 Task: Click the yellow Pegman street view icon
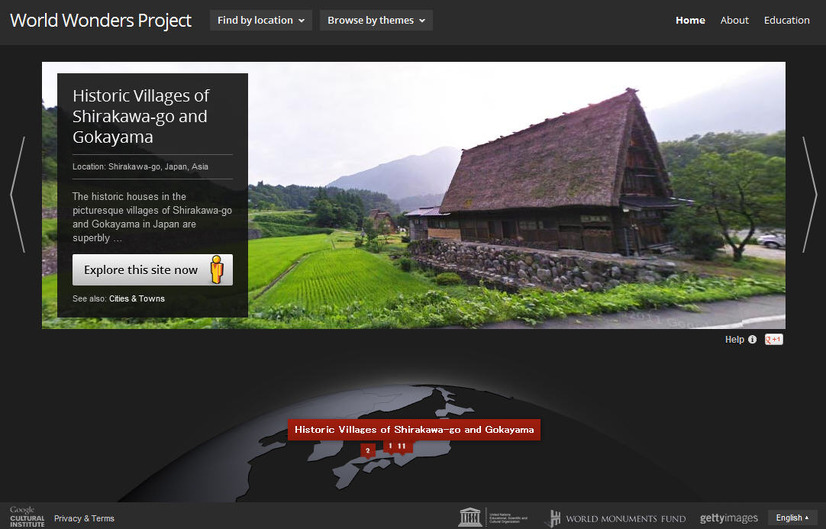[x=217, y=269]
